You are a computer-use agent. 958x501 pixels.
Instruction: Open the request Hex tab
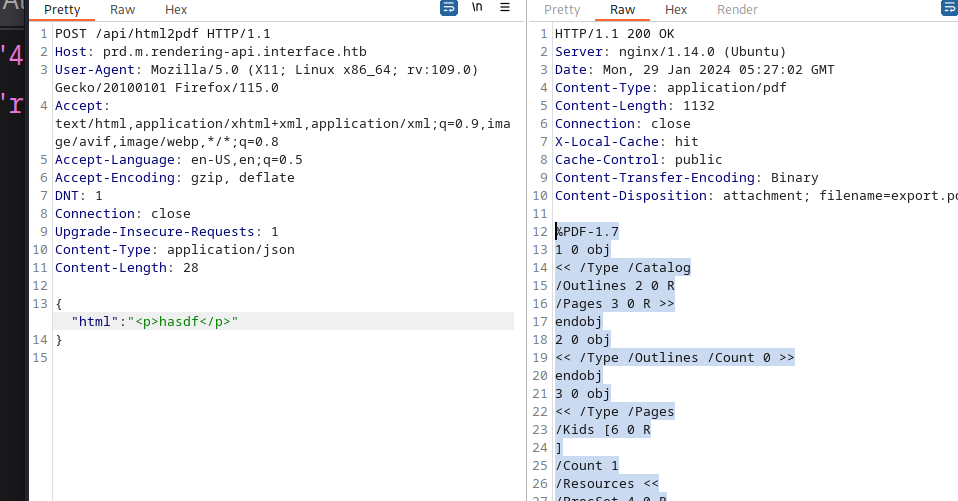point(176,10)
